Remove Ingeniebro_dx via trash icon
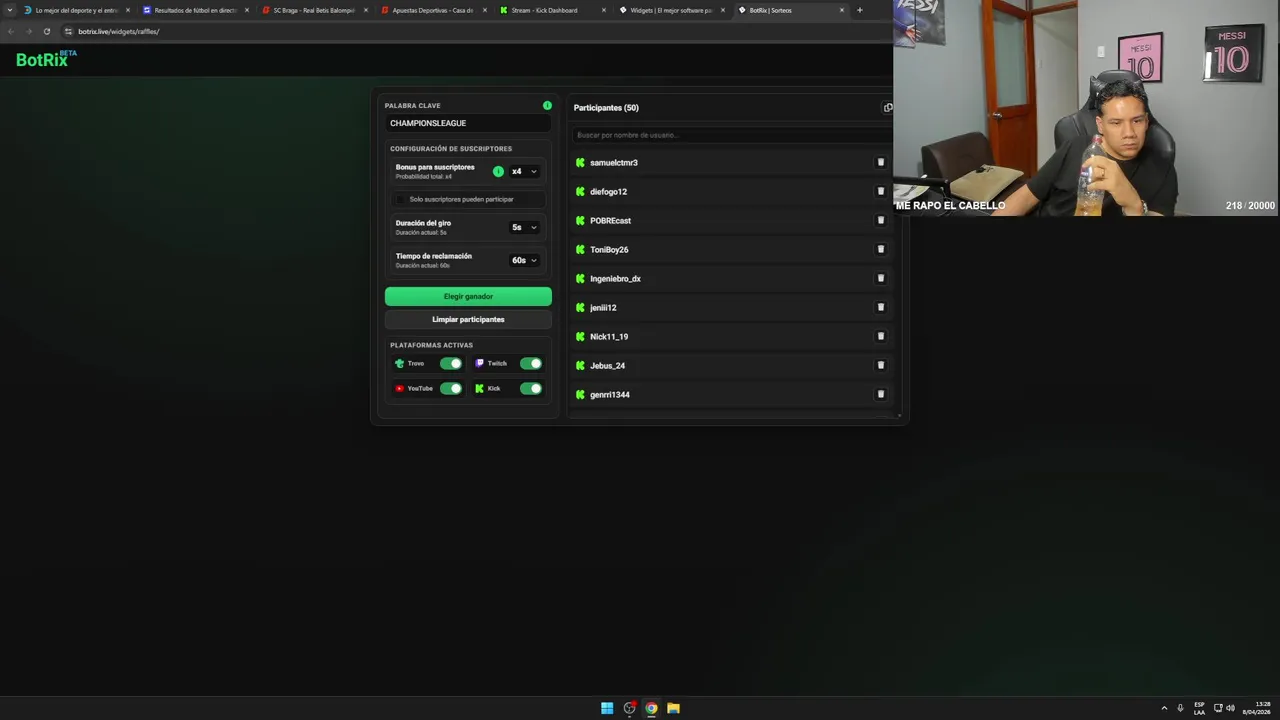 point(881,278)
